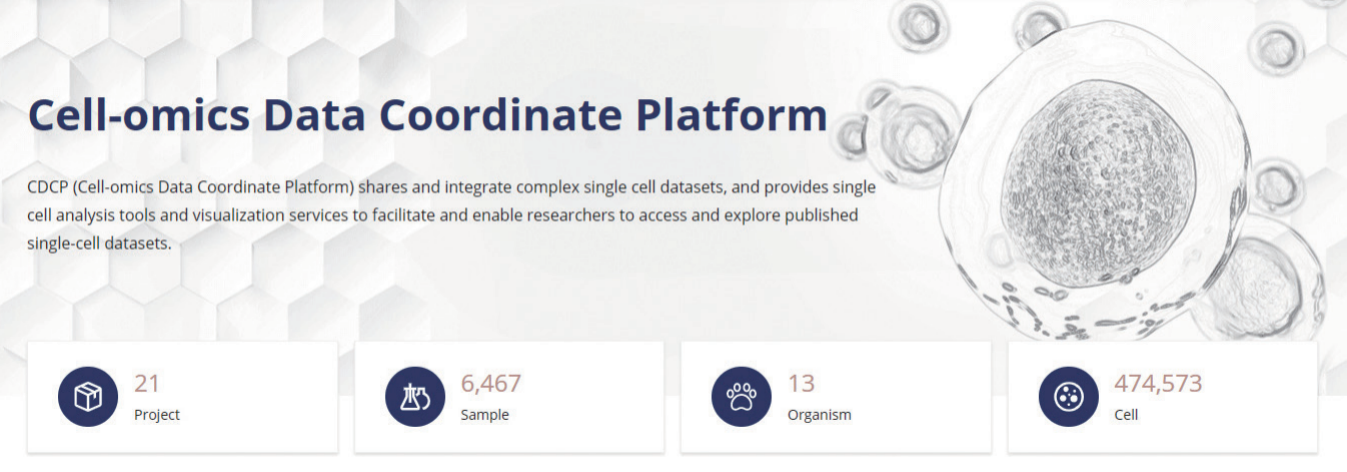Image resolution: width=1347 pixels, height=472 pixels.
Task: Select the 13 organism count number
Action: (x=801, y=383)
